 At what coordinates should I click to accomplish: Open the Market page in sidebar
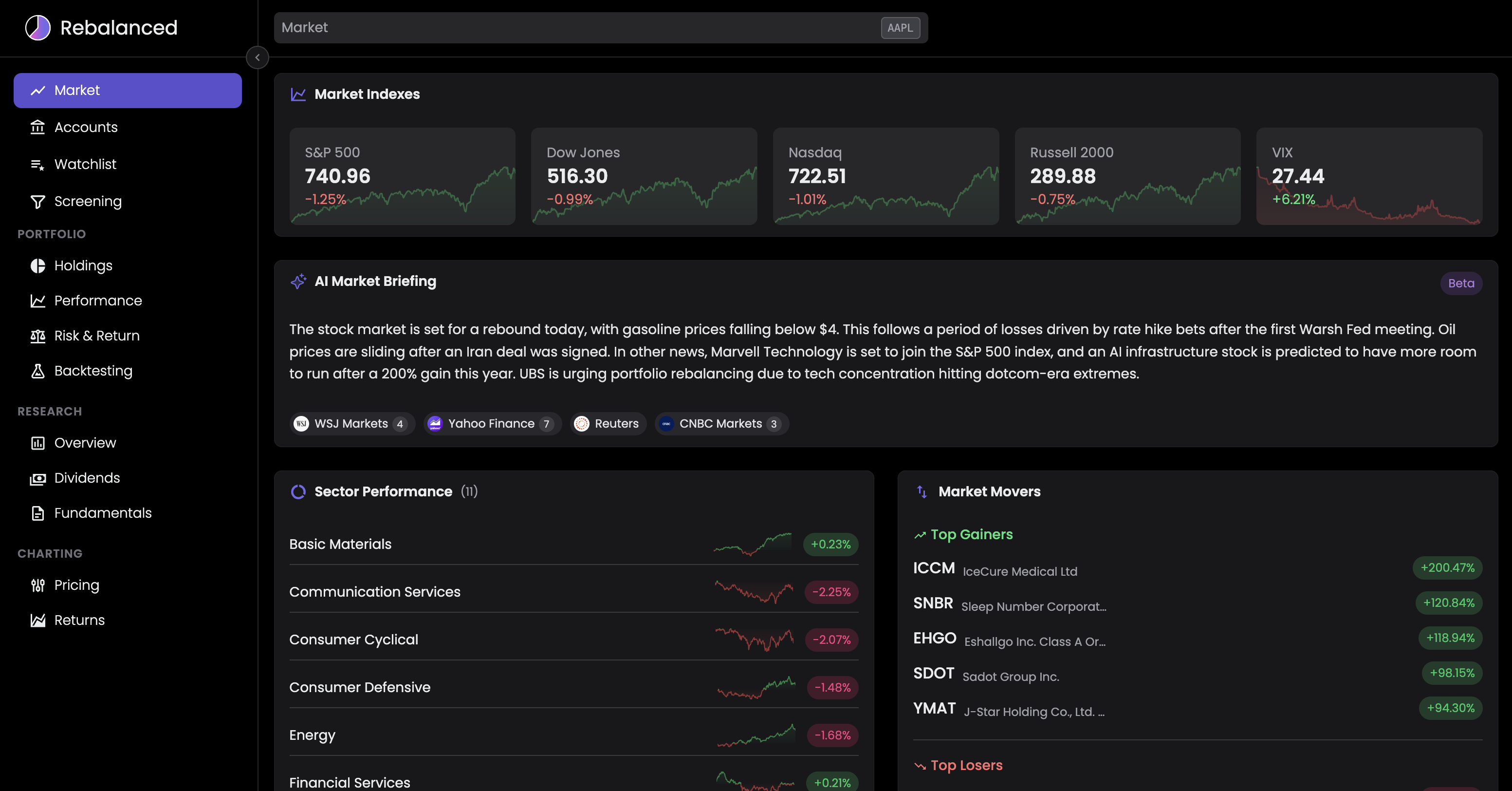pyautogui.click(x=128, y=91)
